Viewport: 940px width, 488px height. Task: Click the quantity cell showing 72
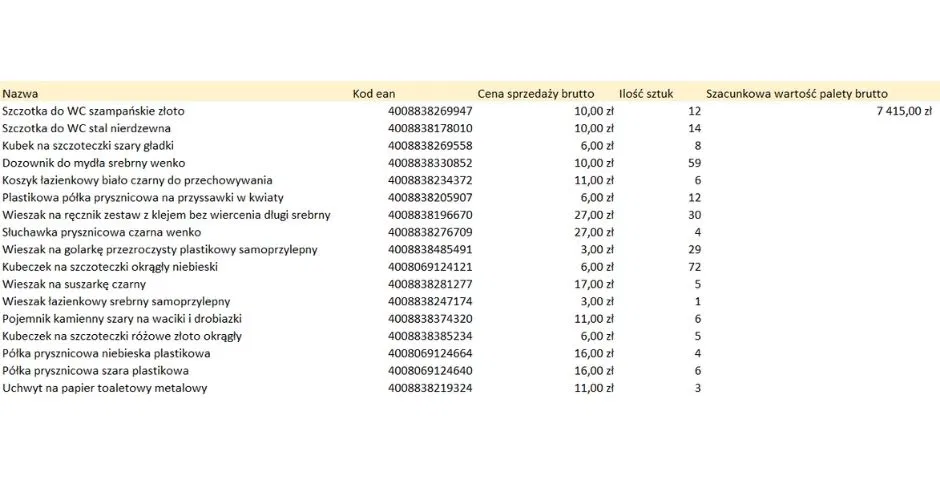[x=695, y=267]
